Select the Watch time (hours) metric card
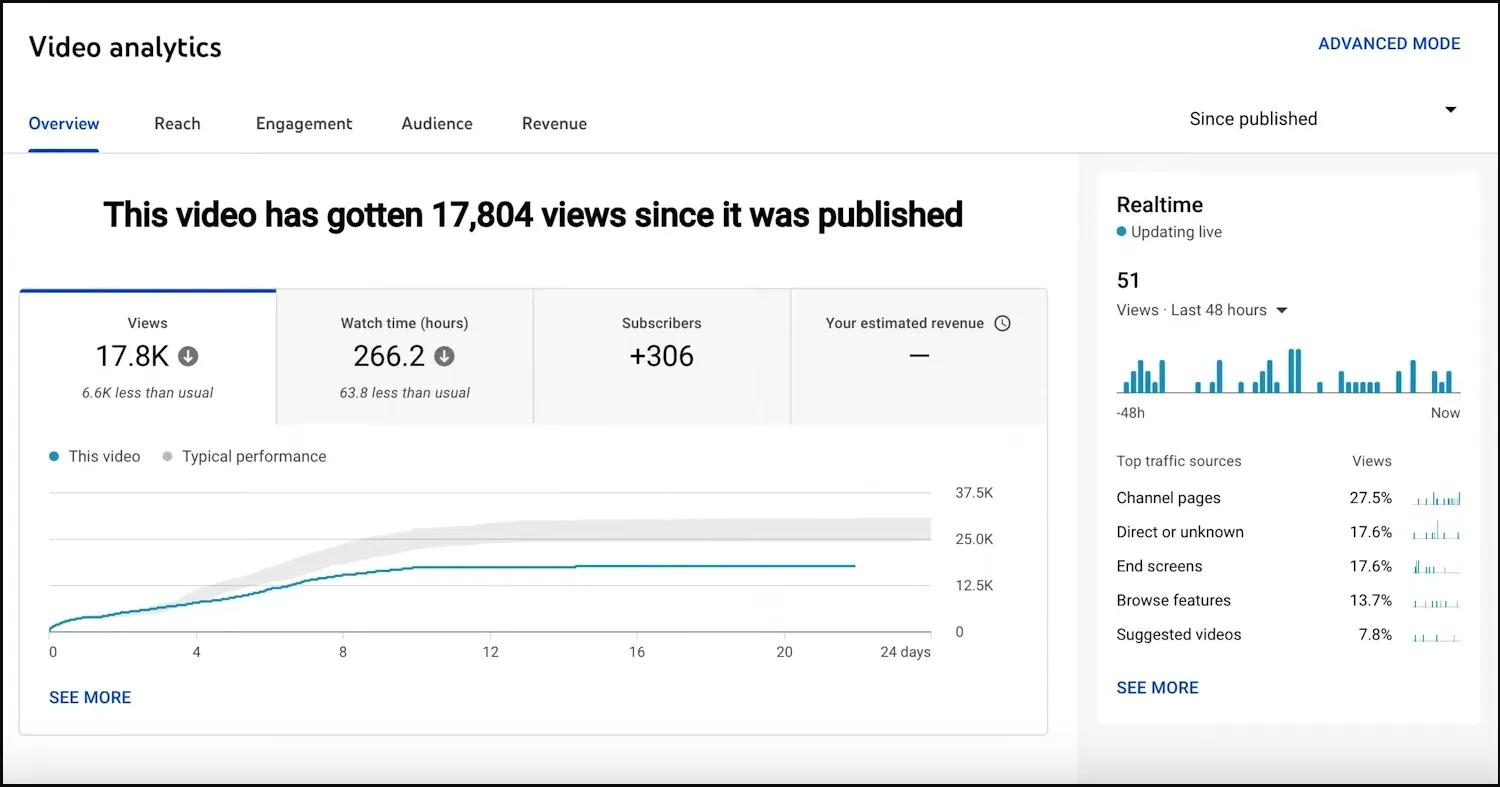This screenshot has height=787, width=1500. tap(404, 357)
